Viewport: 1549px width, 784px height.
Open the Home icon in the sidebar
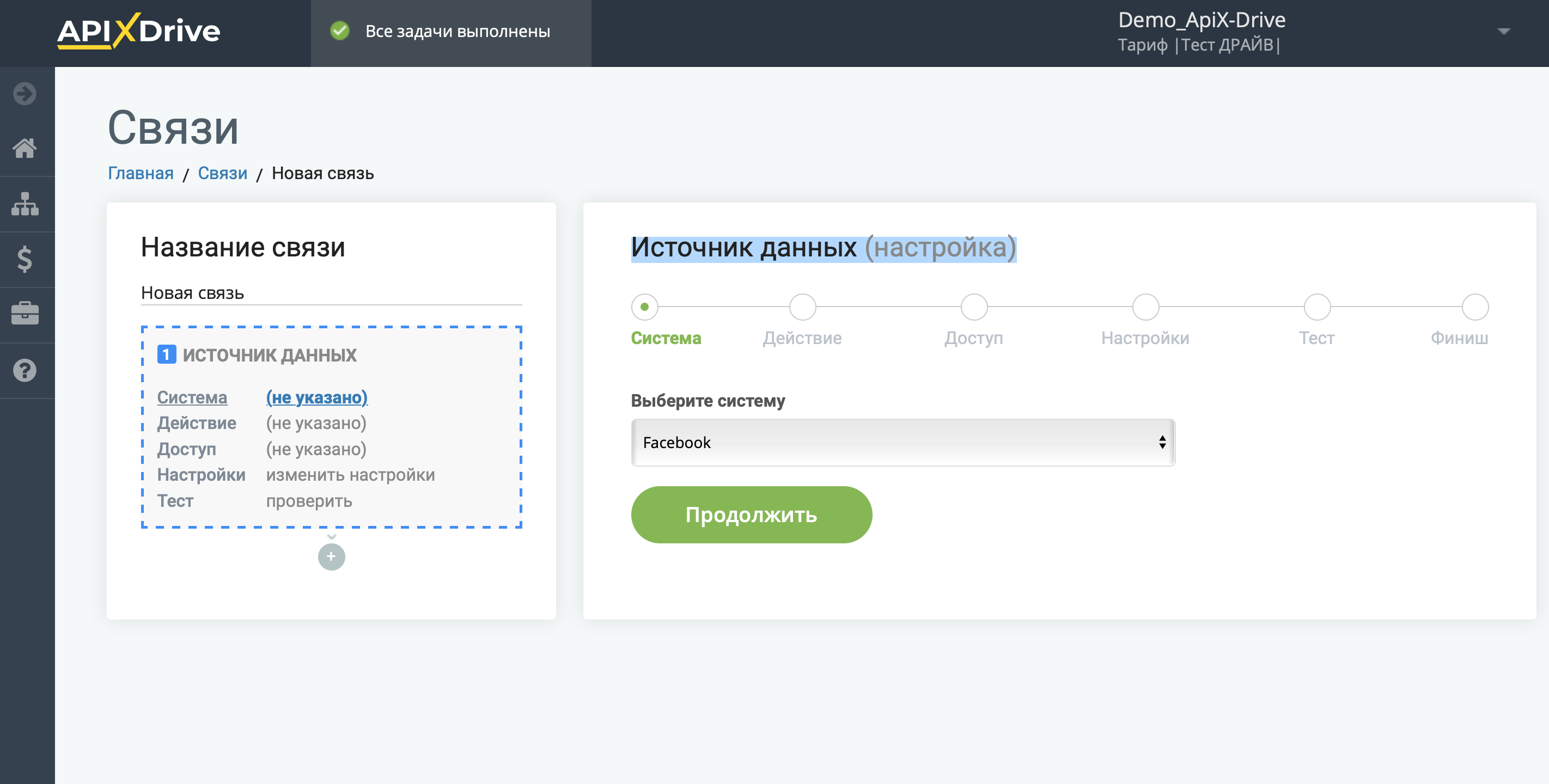tap(25, 148)
